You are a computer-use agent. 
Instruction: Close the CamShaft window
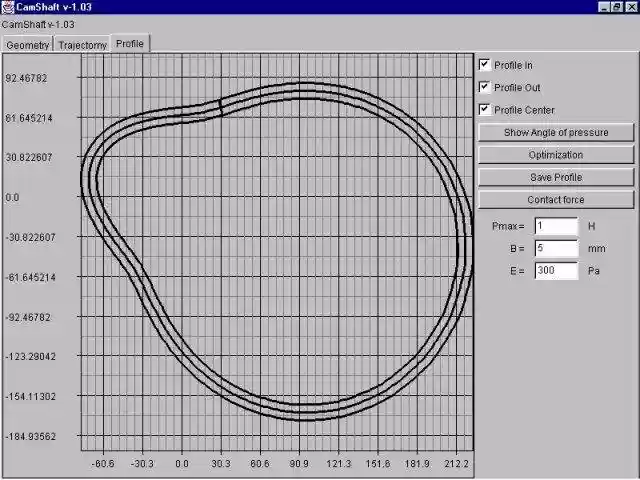(x=630, y=7)
